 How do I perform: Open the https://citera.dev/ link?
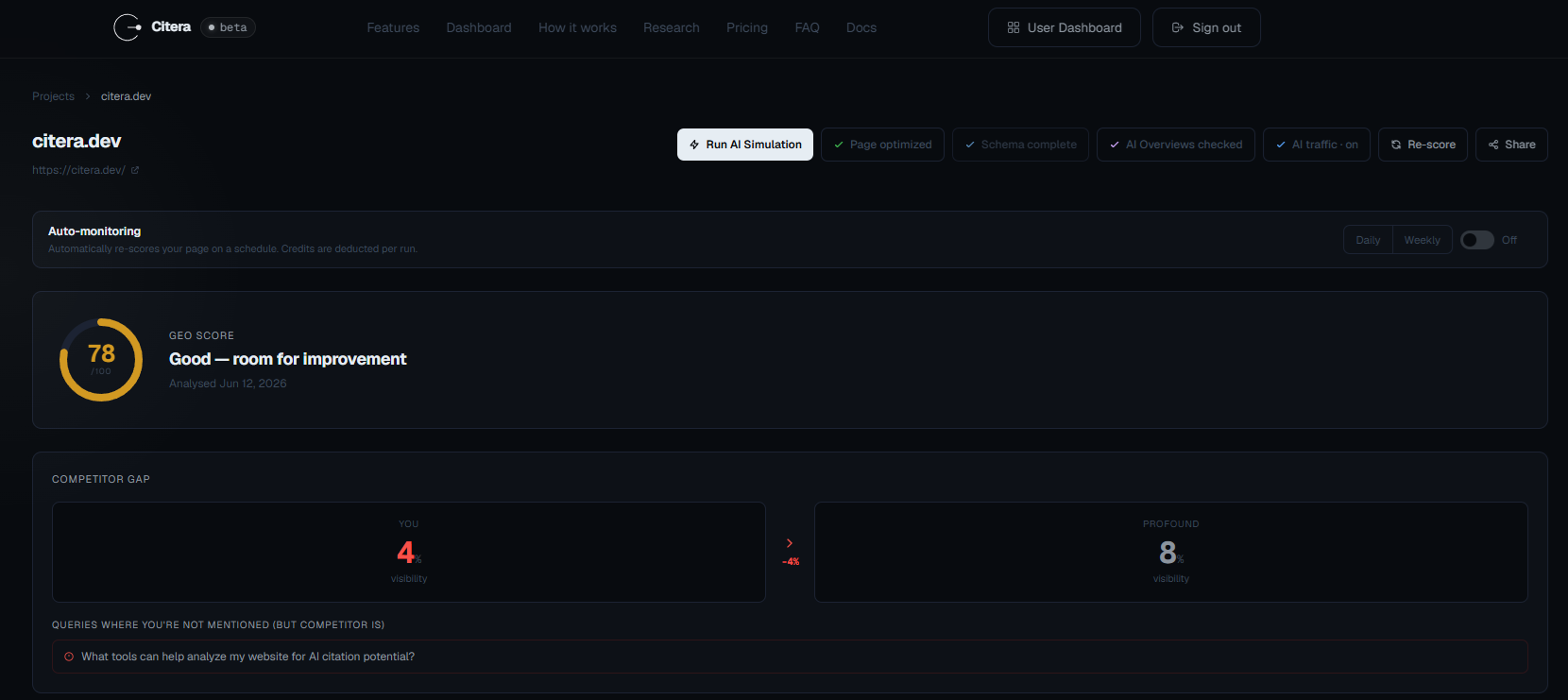point(78,170)
